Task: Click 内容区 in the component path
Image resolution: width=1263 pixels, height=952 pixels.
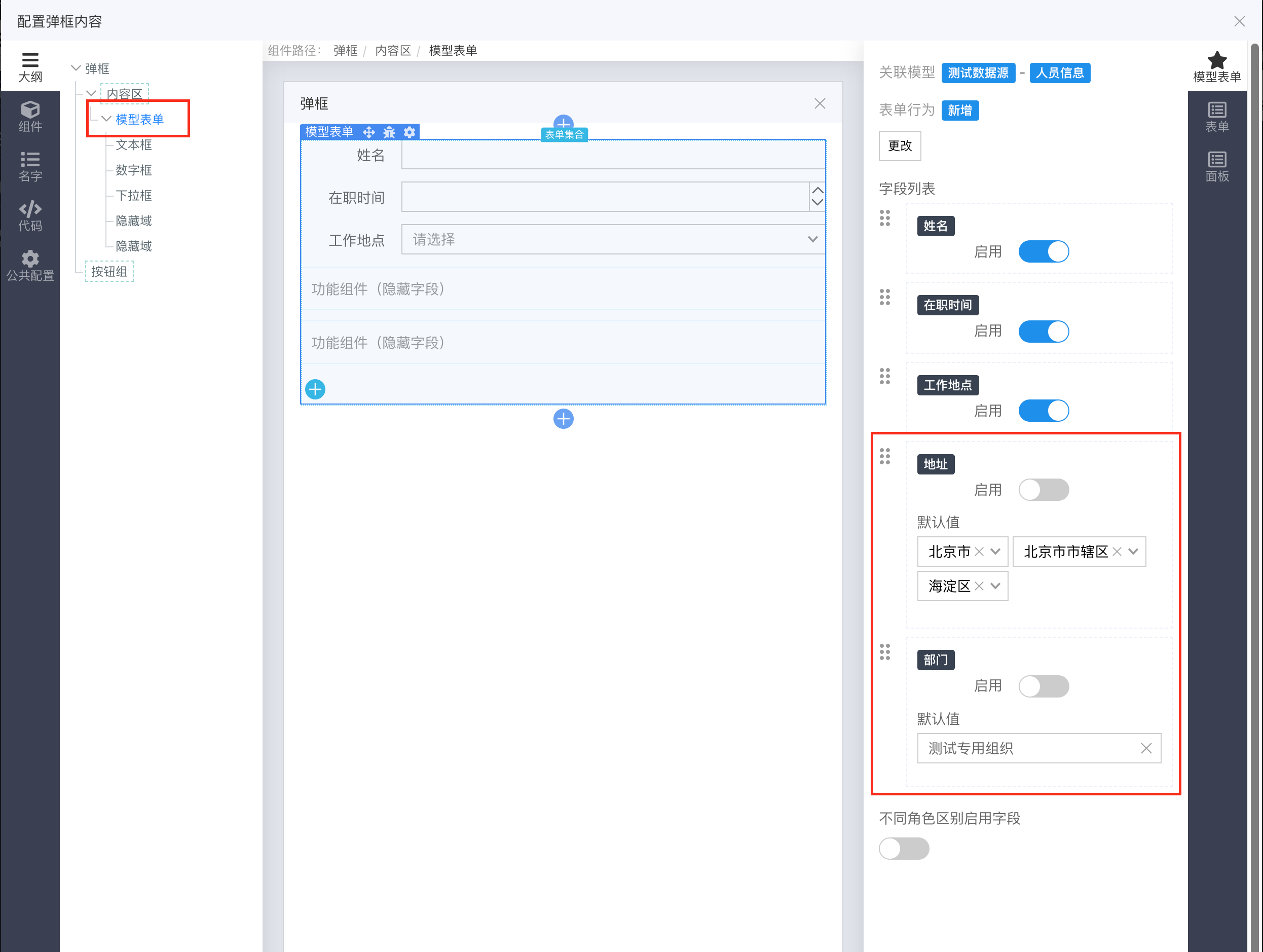Action: tap(393, 50)
